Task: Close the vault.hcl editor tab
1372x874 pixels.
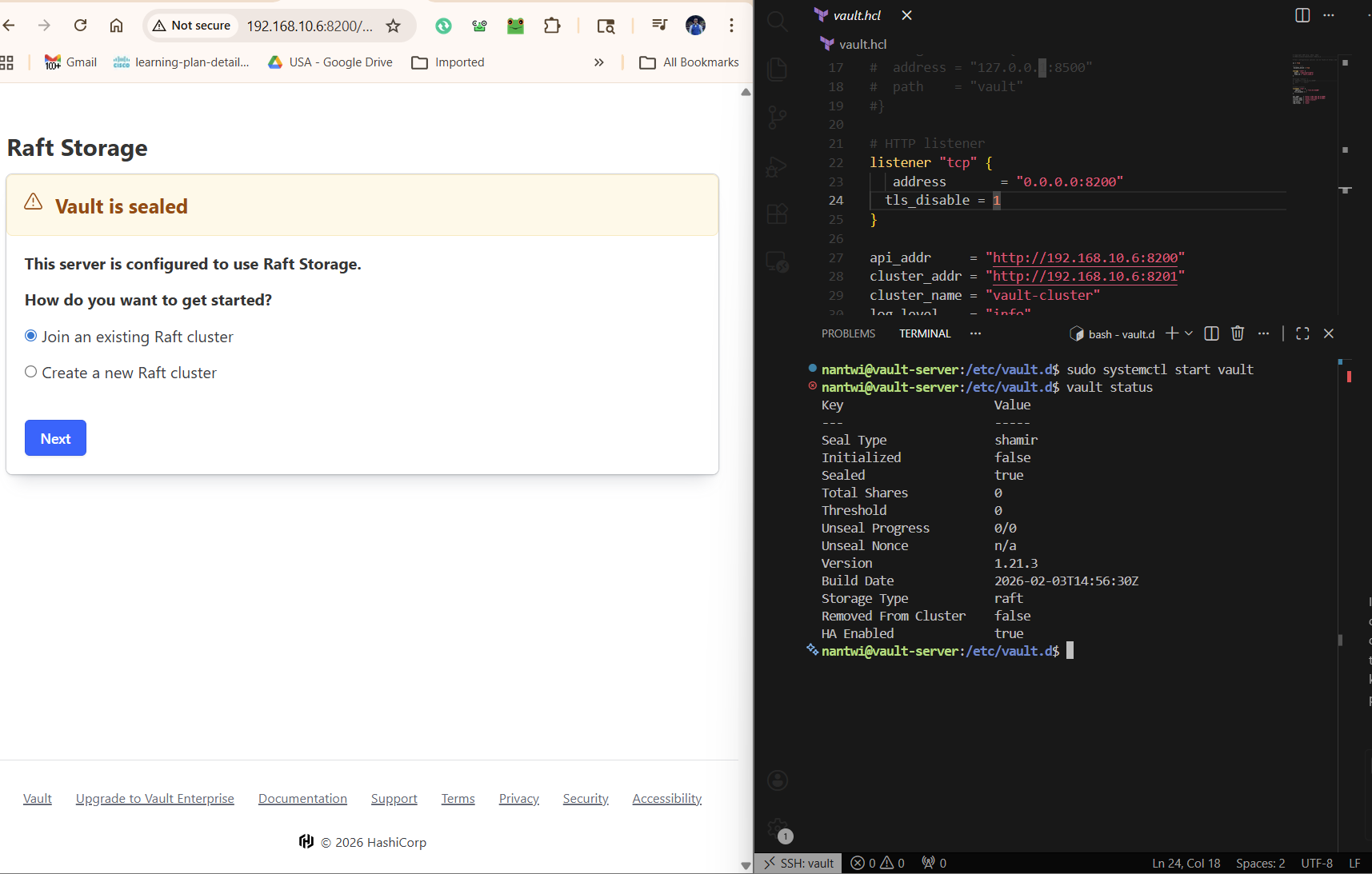Action: [906, 15]
